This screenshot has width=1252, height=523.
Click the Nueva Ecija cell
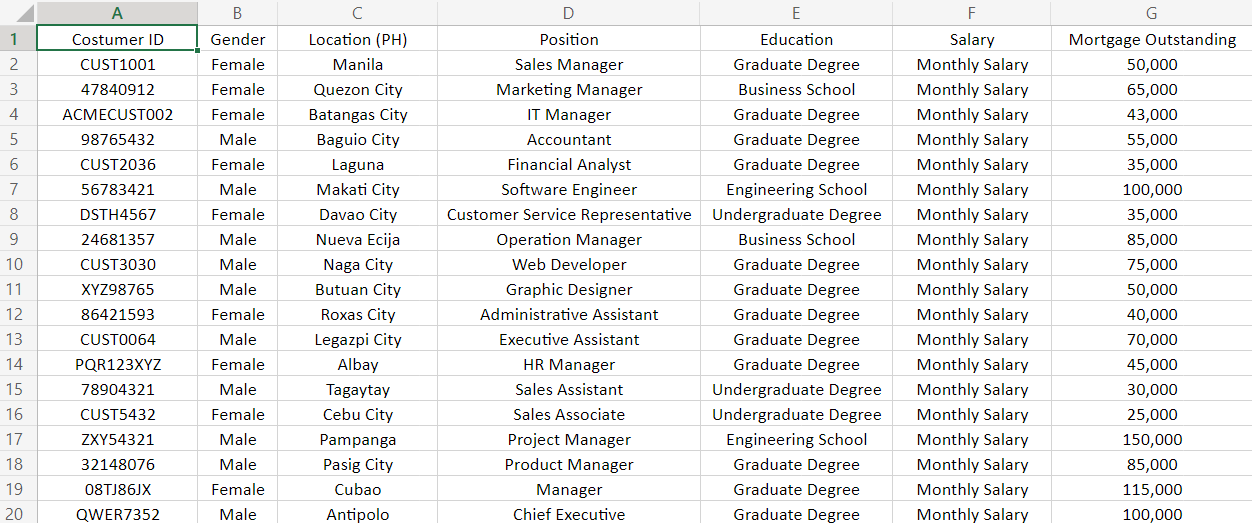tap(358, 240)
